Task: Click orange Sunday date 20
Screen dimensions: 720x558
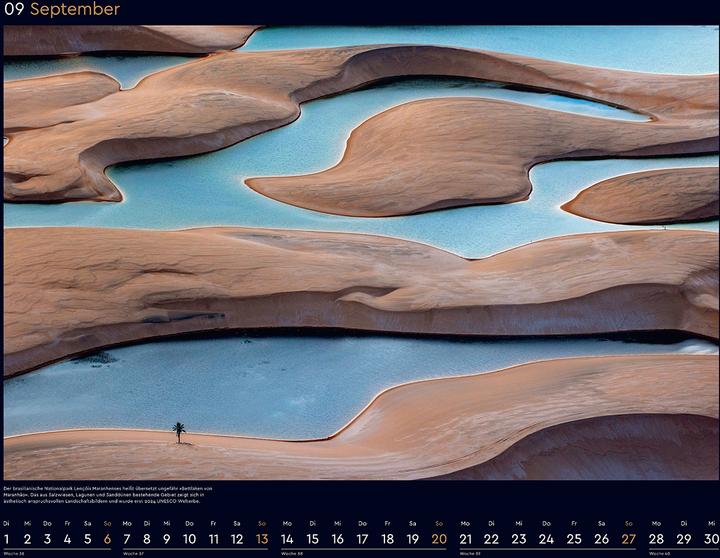Action: click(439, 539)
